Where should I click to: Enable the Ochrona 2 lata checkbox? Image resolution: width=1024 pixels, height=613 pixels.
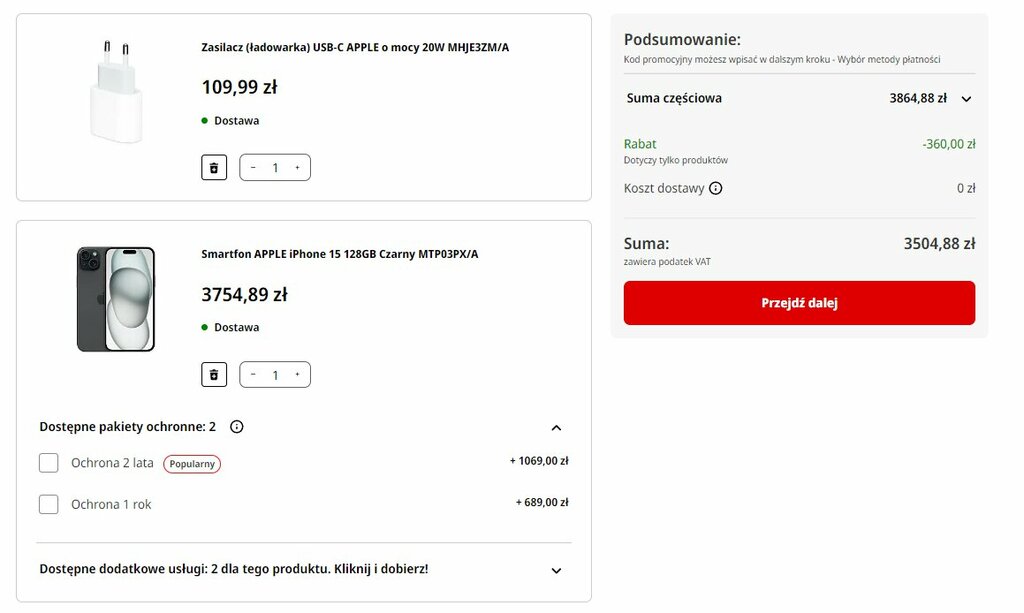click(48, 463)
